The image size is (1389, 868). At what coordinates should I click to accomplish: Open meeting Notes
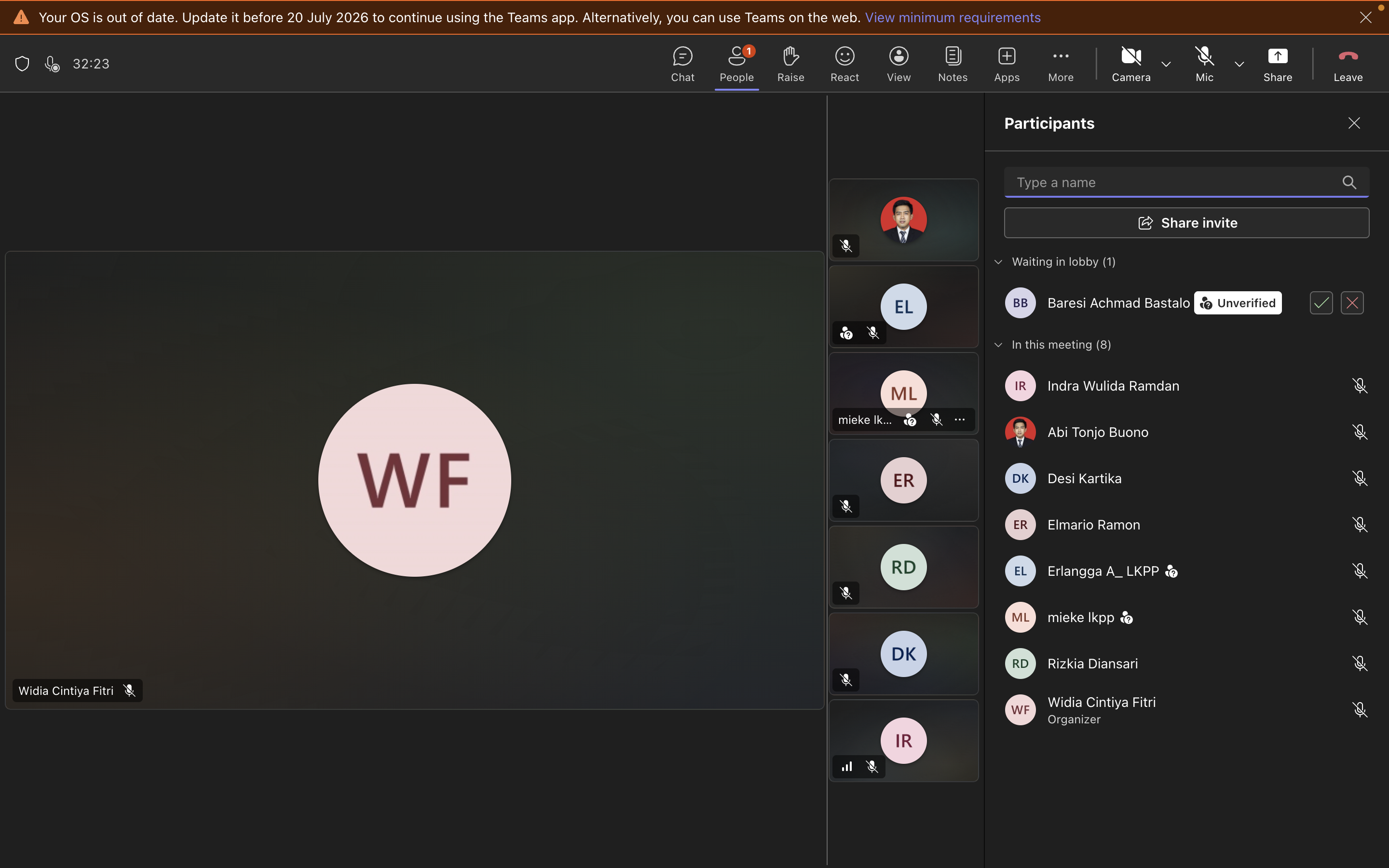[952, 64]
